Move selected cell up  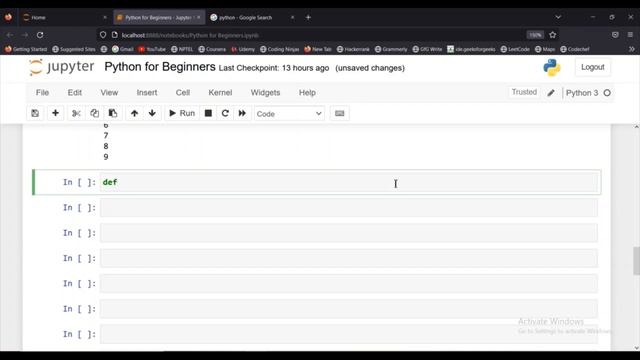pyautogui.click(x=134, y=113)
